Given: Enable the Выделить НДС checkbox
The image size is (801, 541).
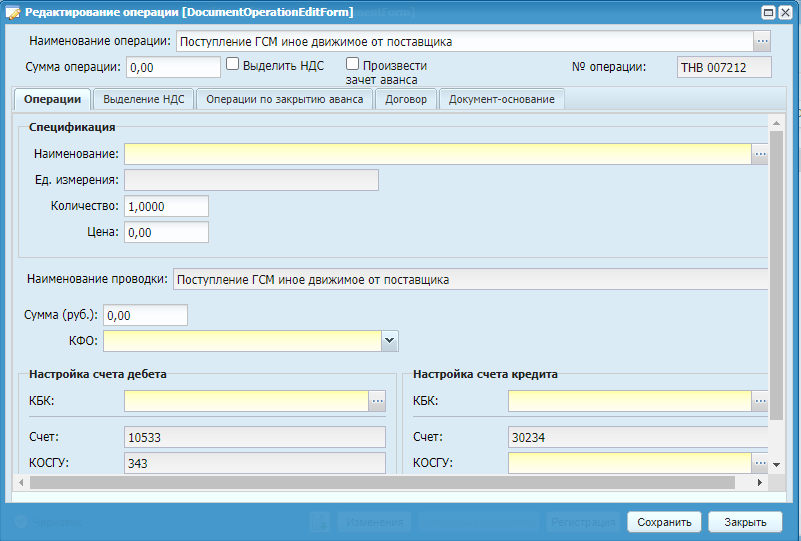Looking at the screenshot, I should click(x=232, y=64).
